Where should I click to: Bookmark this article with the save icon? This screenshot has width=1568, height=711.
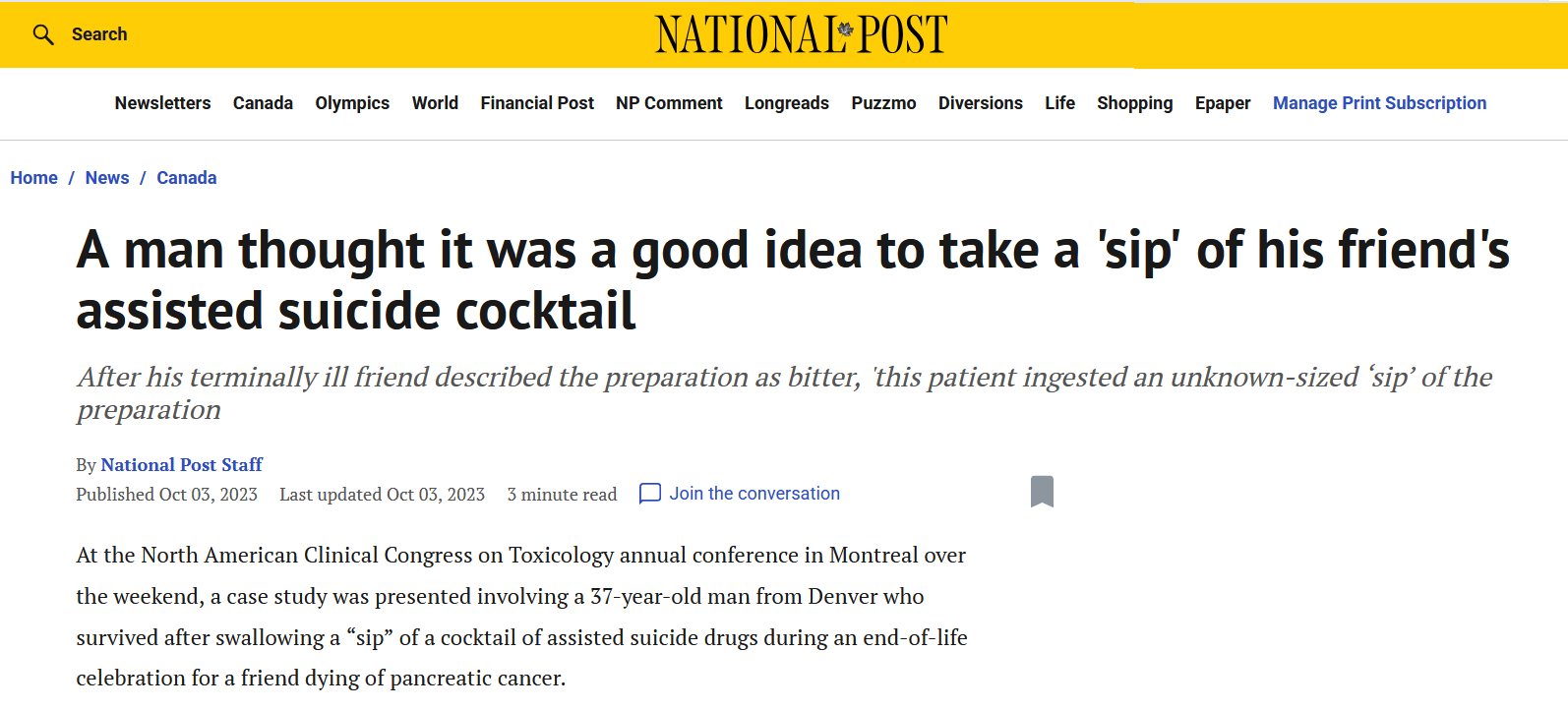(x=1042, y=492)
